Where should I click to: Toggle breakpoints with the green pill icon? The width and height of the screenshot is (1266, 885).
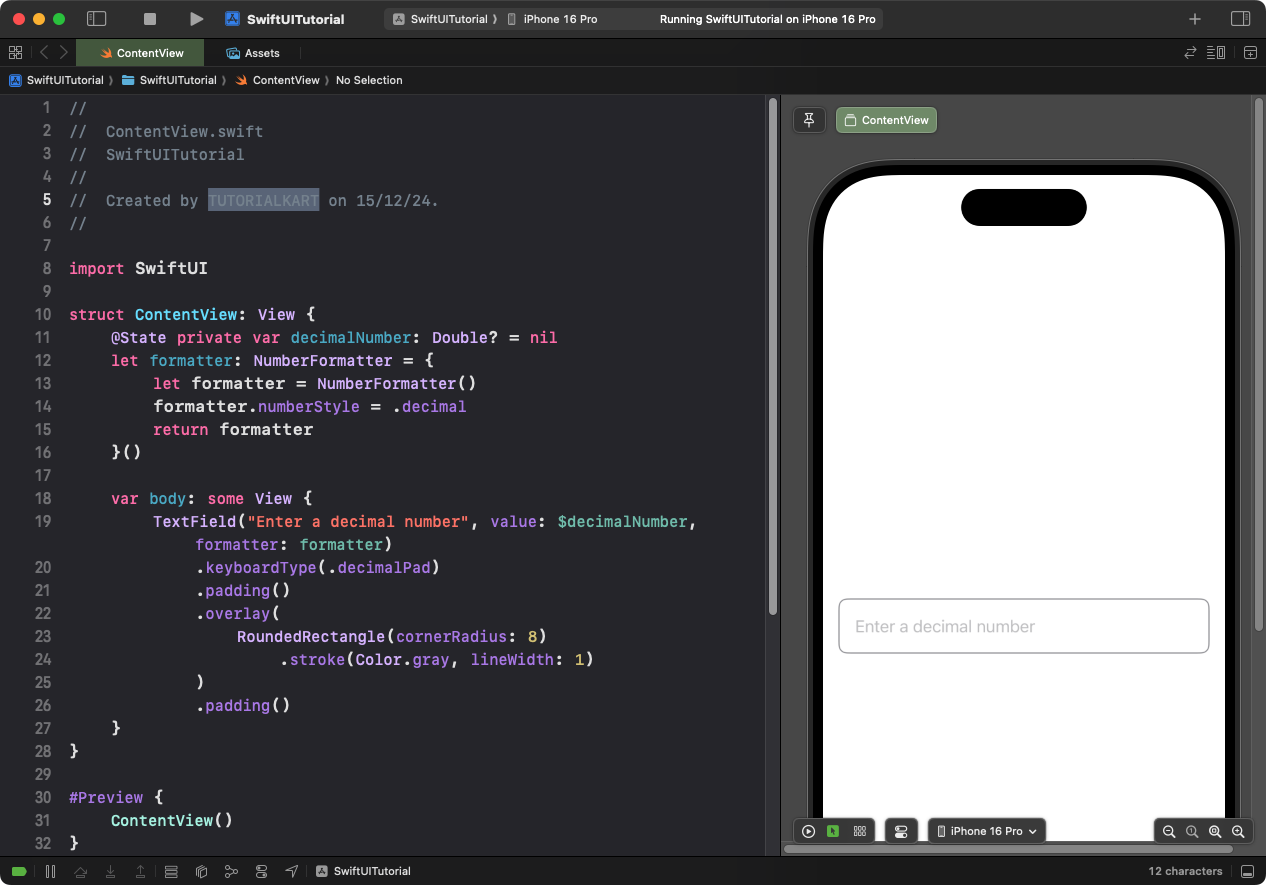tap(20, 871)
